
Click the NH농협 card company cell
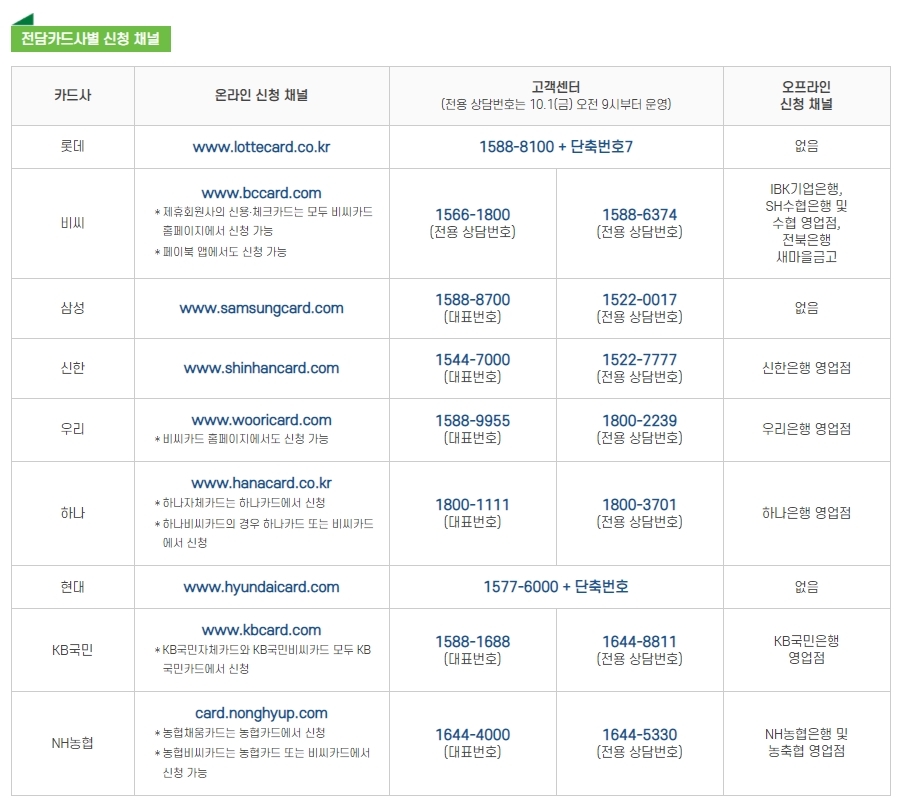pyautogui.click(x=73, y=743)
